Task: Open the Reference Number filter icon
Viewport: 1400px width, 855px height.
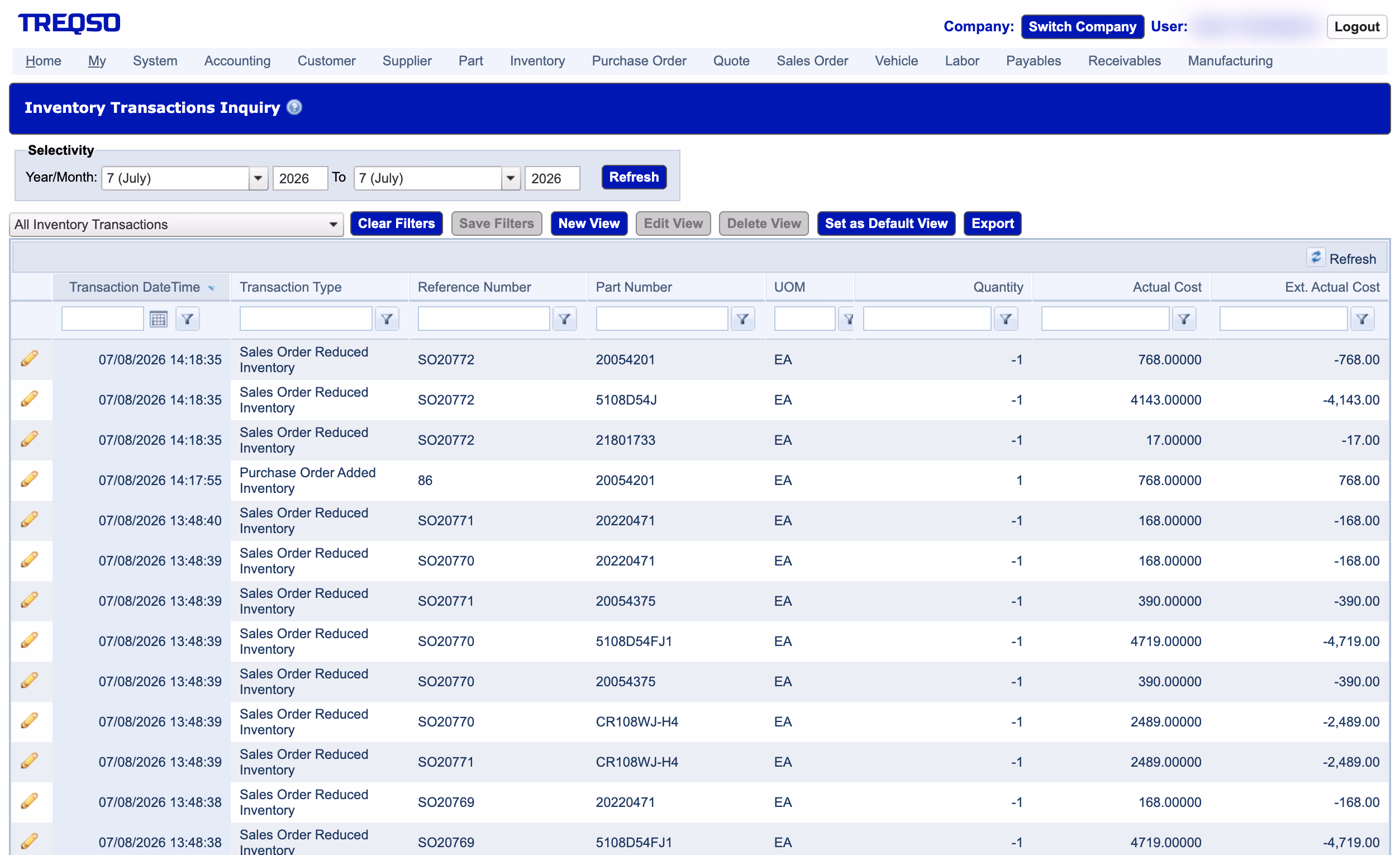Action: coord(565,319)
